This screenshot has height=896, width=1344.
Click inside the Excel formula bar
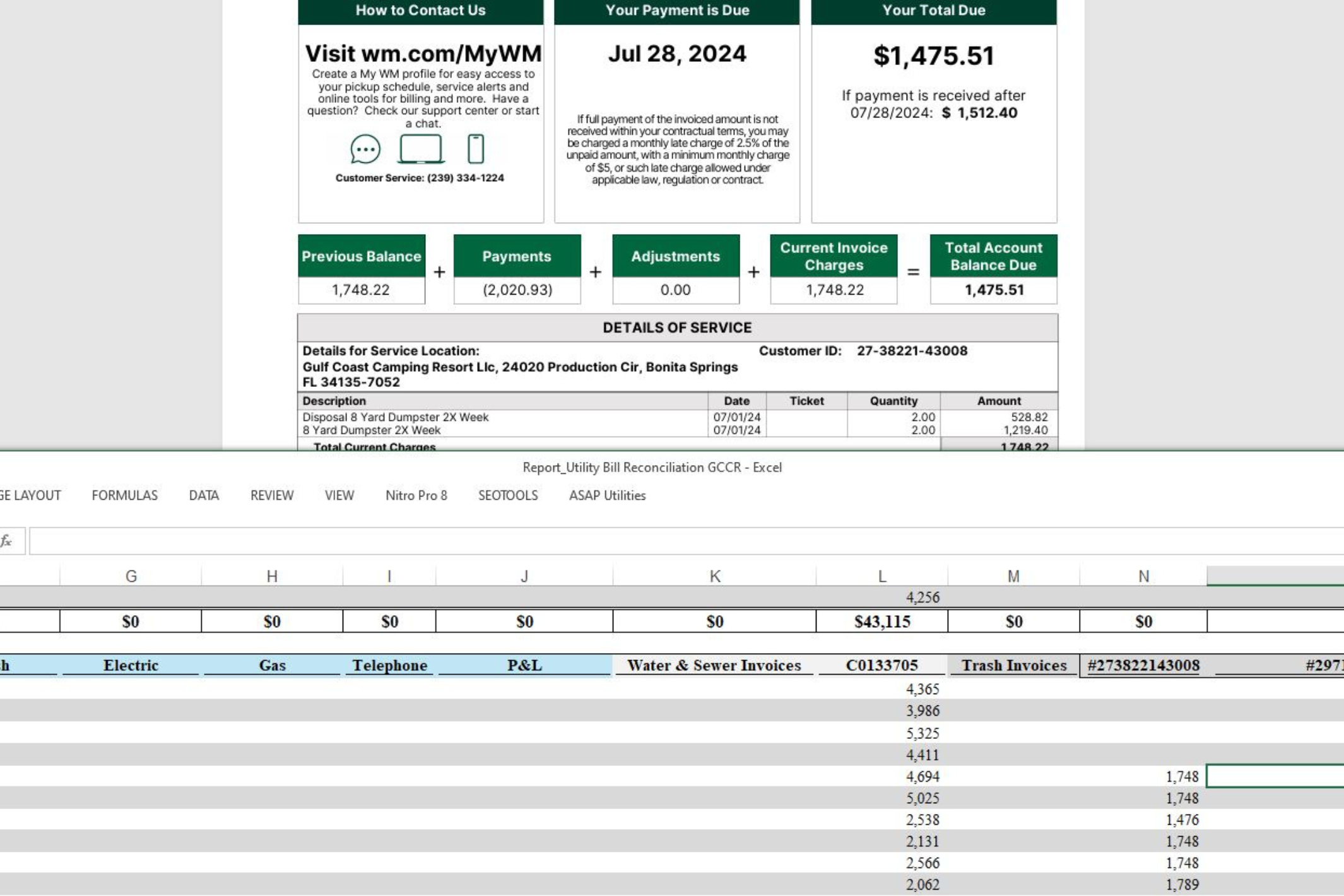[x=687, y=541]
